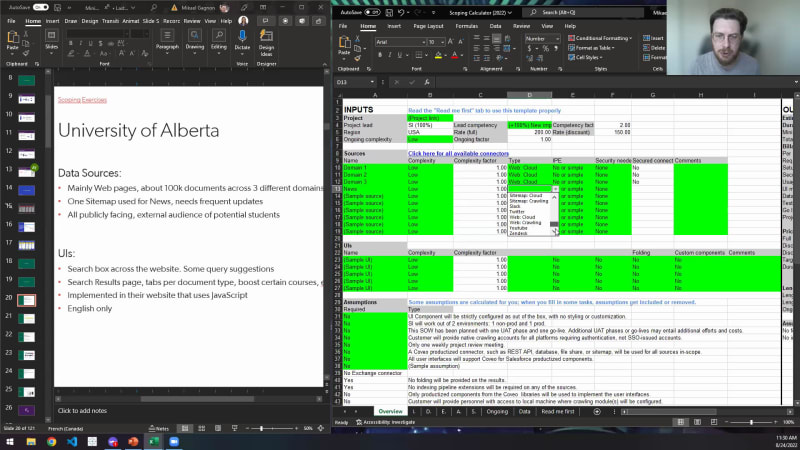Open Design Ideas in PowerPoint
Image resolution: width=800 pixels, height=450 pixels.
tap(266, 36)
